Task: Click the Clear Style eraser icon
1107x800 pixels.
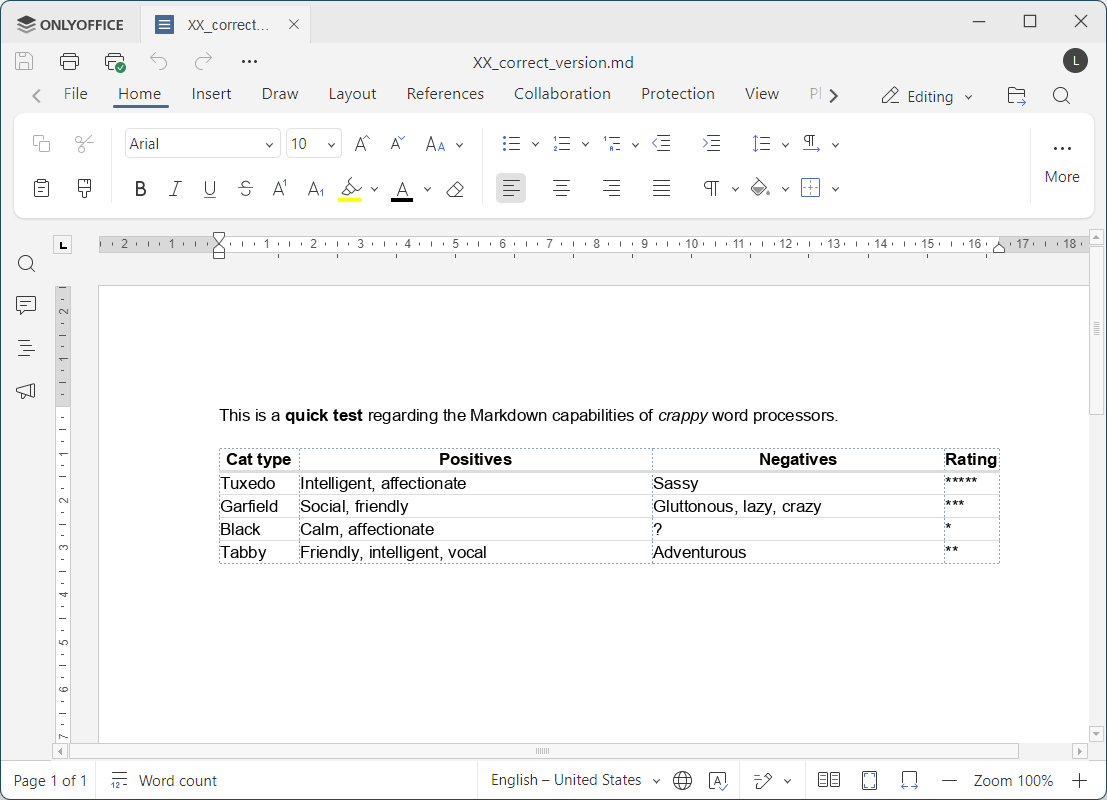Action: [x=455, y=188]
